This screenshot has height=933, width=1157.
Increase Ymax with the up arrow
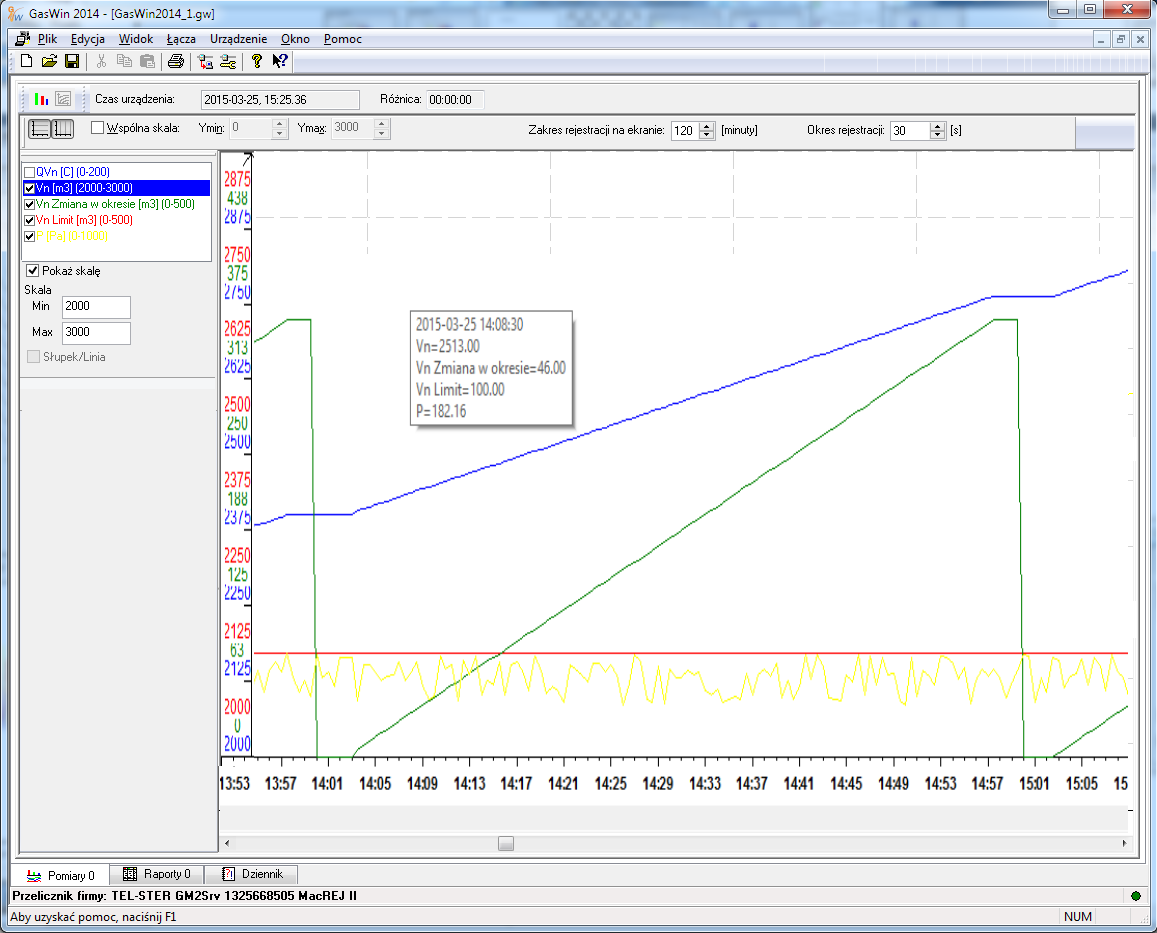[x=381, y=123]
